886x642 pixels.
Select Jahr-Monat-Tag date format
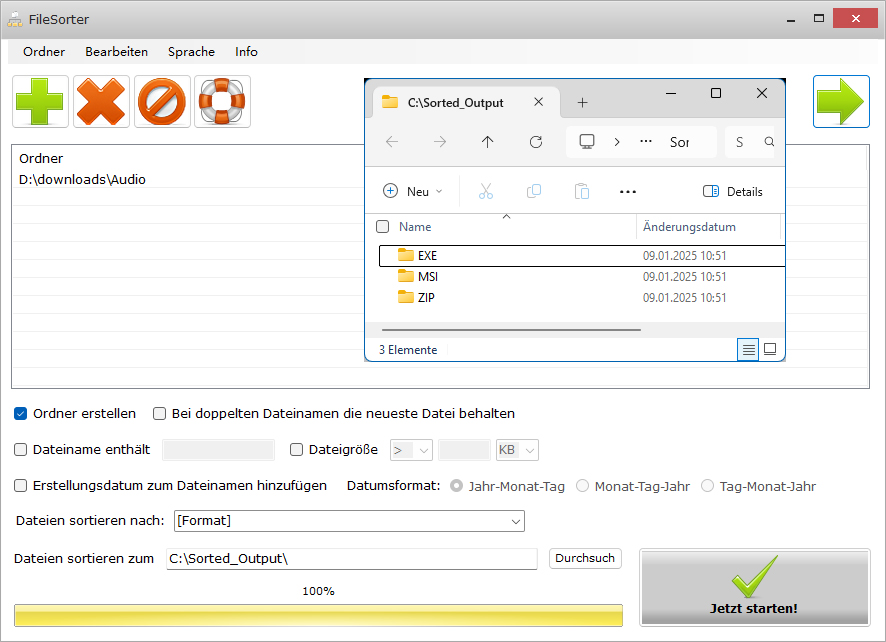pyautogui.click(x=457, y=486)
